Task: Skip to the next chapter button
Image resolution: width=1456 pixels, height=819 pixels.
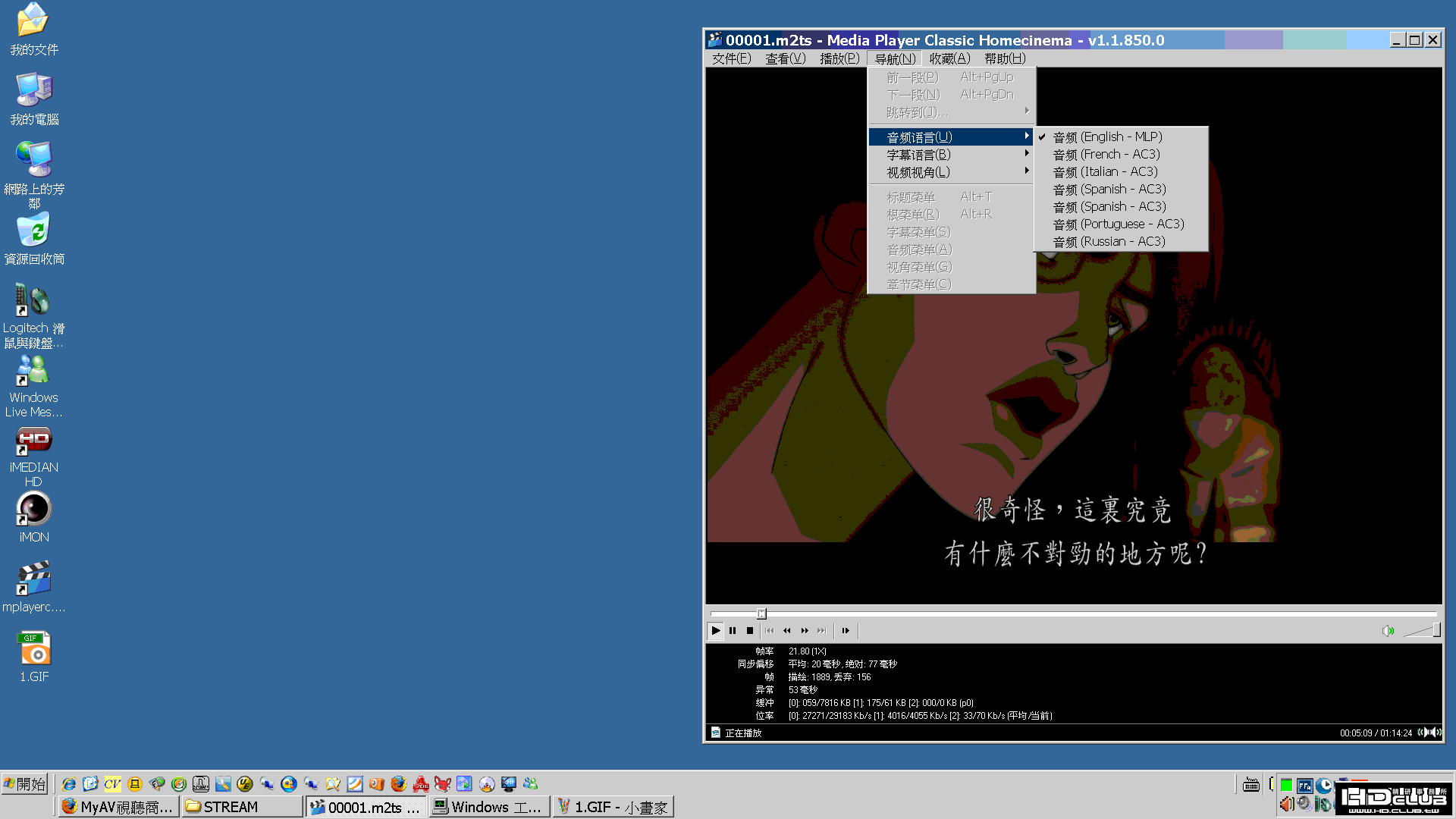Action: coord(822,630)
